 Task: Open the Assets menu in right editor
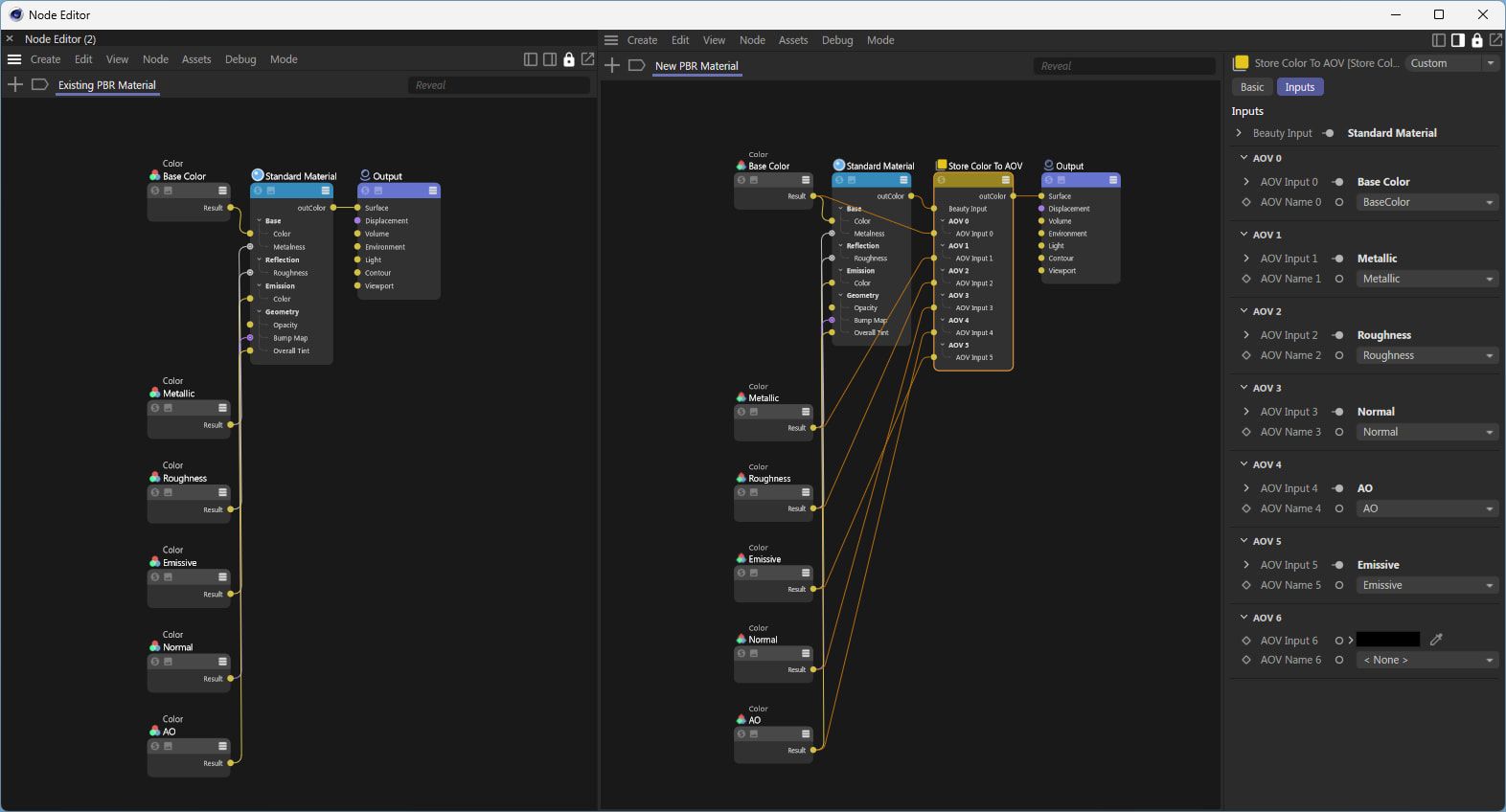coord(792,40)
